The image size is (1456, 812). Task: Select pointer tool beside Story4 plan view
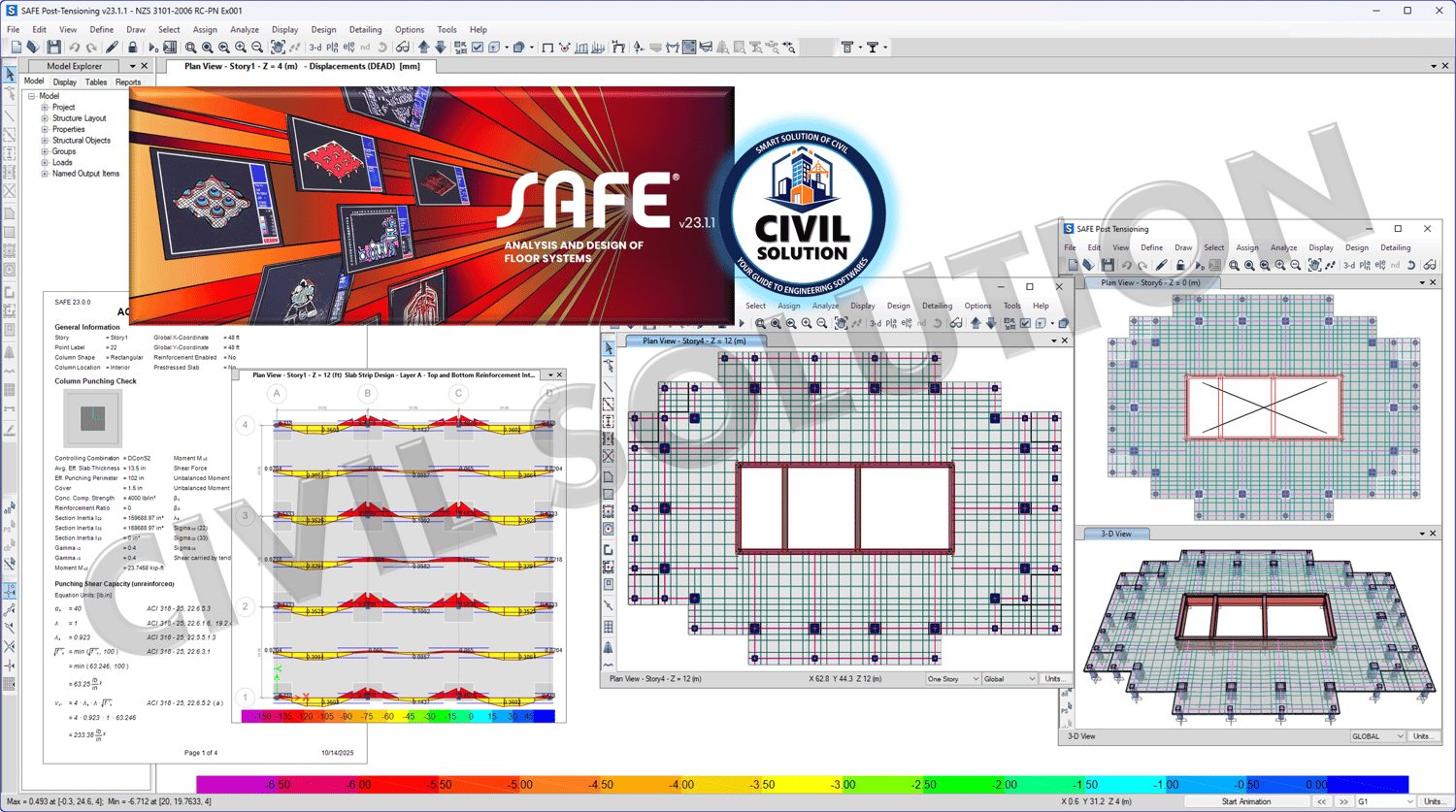(609, 349)
